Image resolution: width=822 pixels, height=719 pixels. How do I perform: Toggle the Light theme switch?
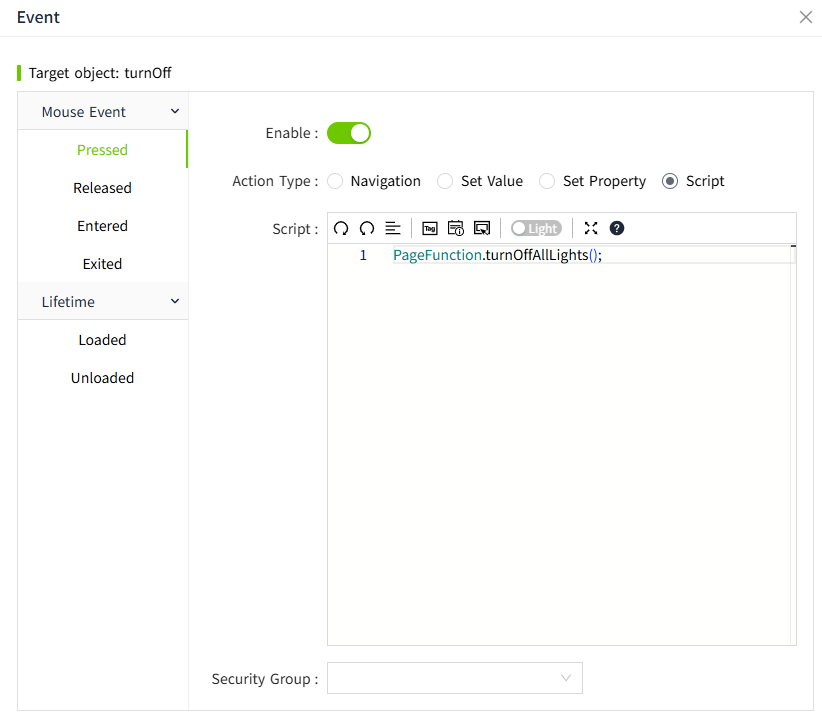tap(536, 228)
